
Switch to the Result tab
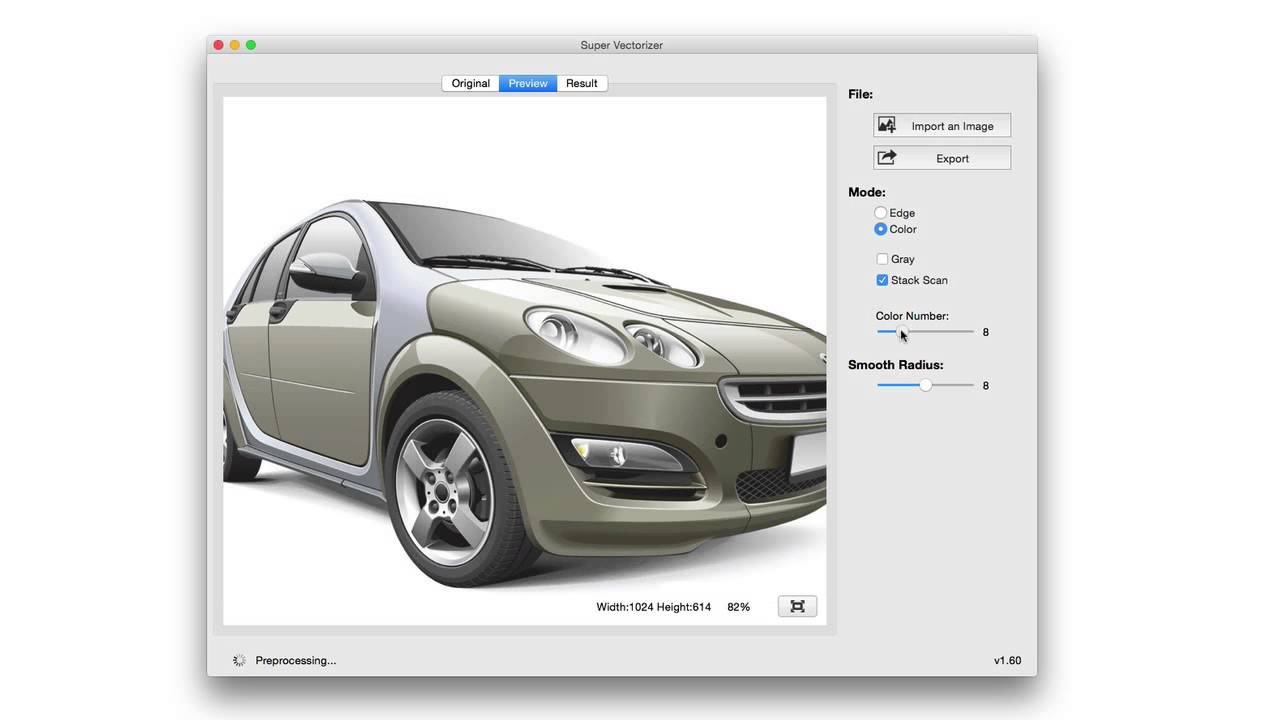(x=582, y=83)
